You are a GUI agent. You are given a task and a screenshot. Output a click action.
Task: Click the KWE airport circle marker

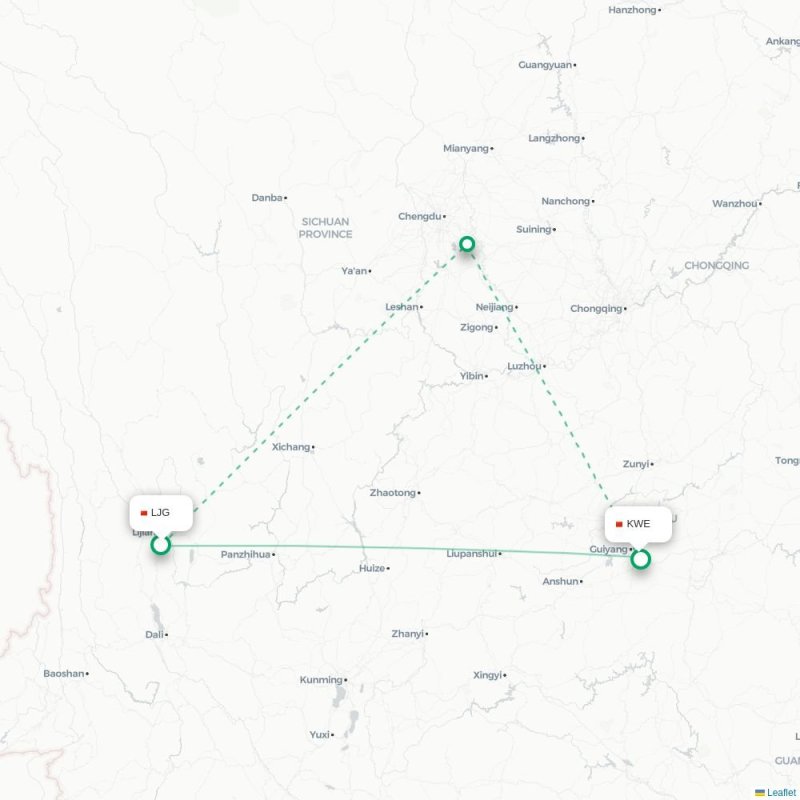tap(640, 559)
